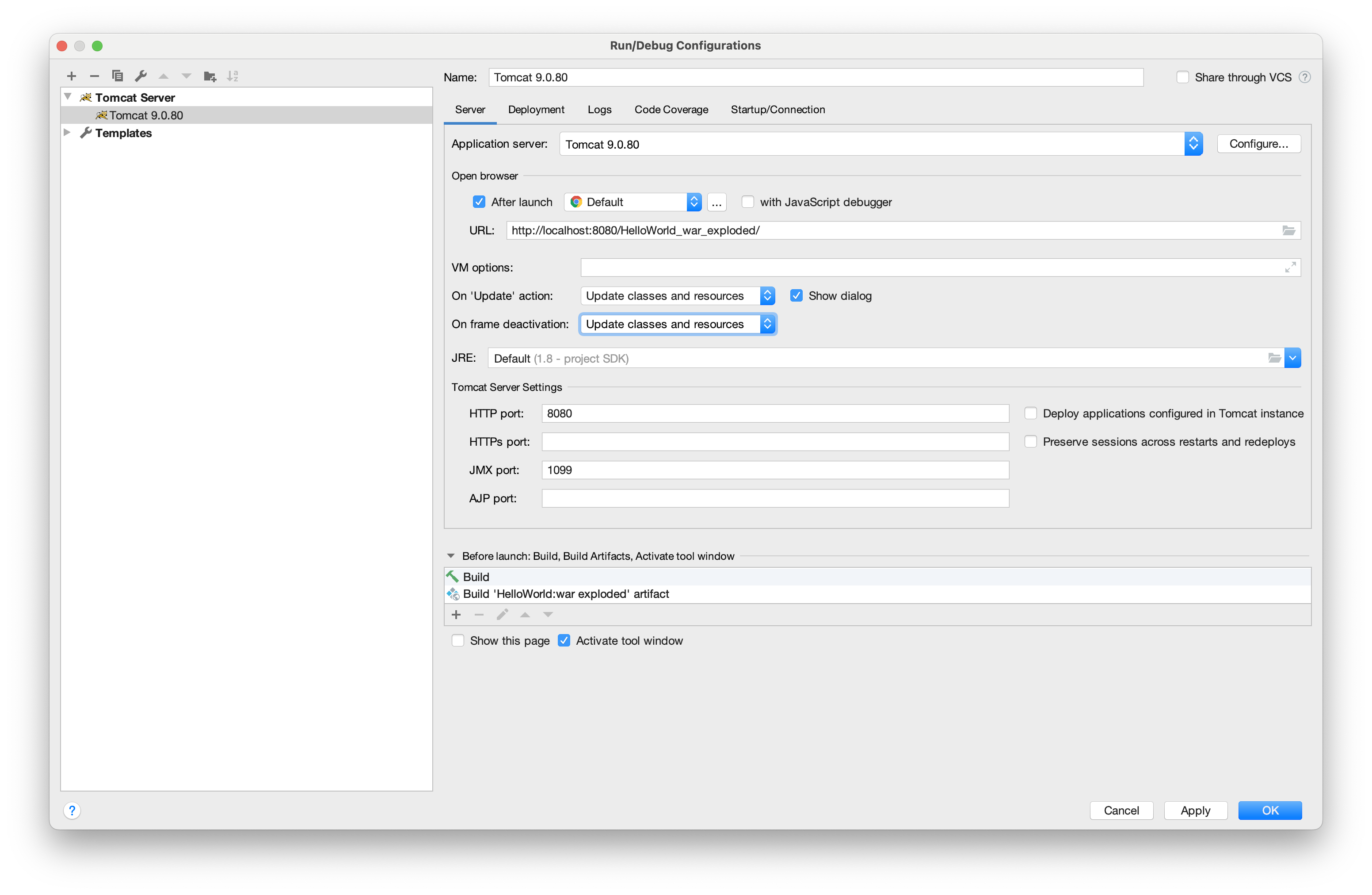The height and width of the screenshot is (895, 1372).
Task: Uncheck Activate tool window
Action: [564, 641]
